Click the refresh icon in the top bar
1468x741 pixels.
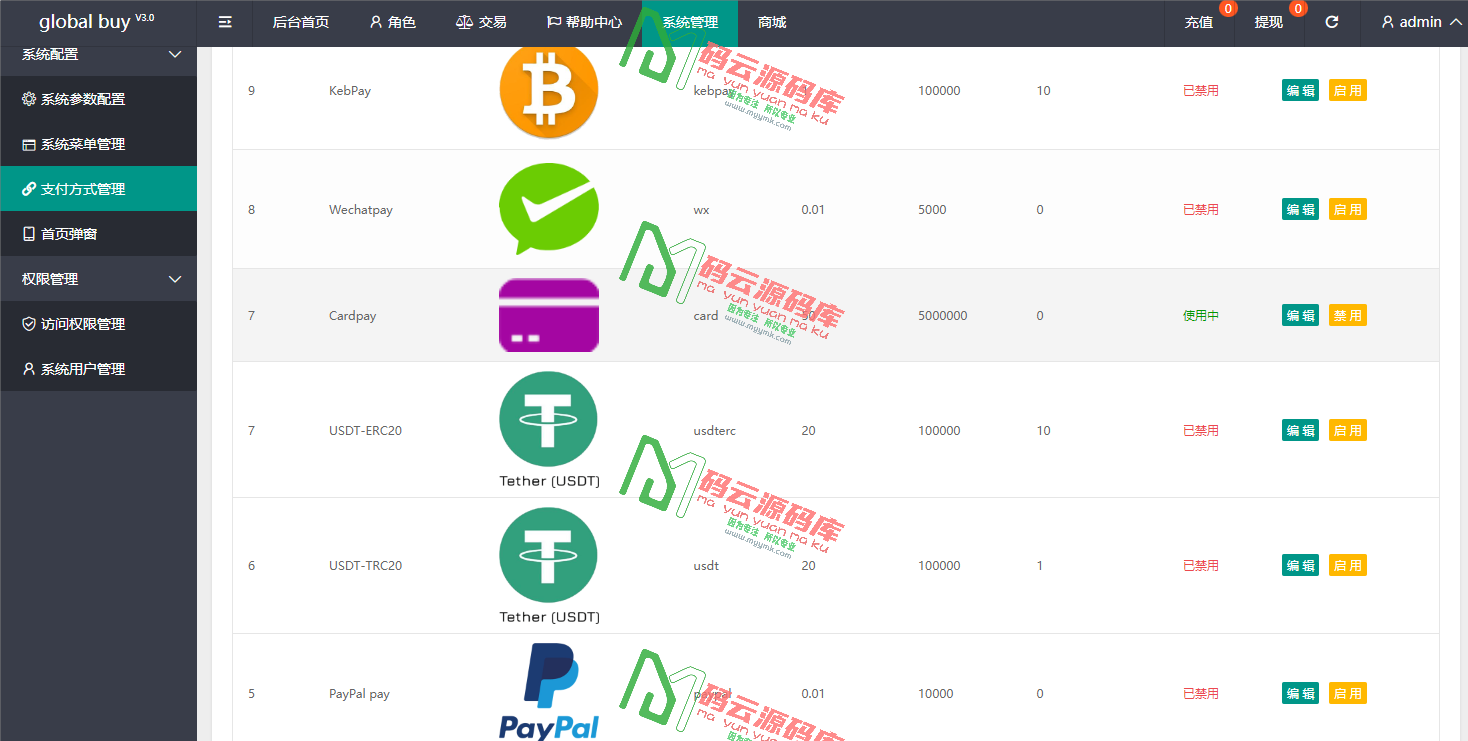point(1331,21)
